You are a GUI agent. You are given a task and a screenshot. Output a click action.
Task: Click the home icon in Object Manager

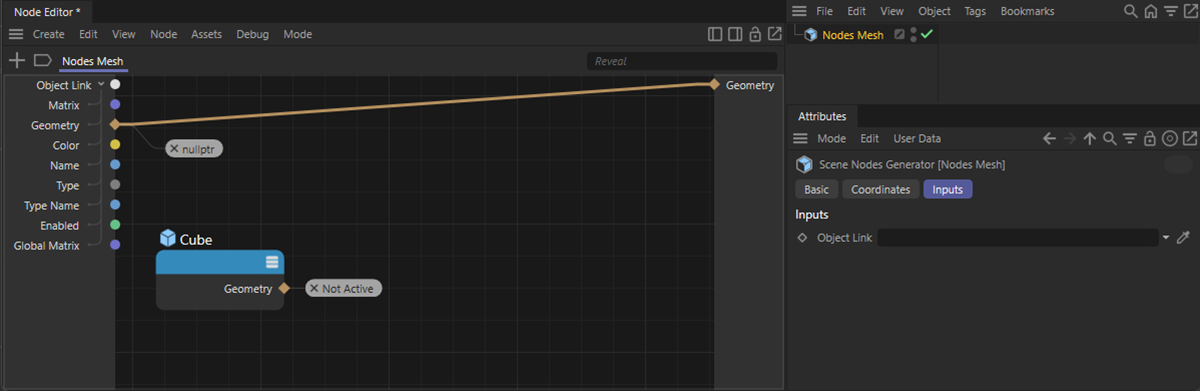tap(1151, 11)
